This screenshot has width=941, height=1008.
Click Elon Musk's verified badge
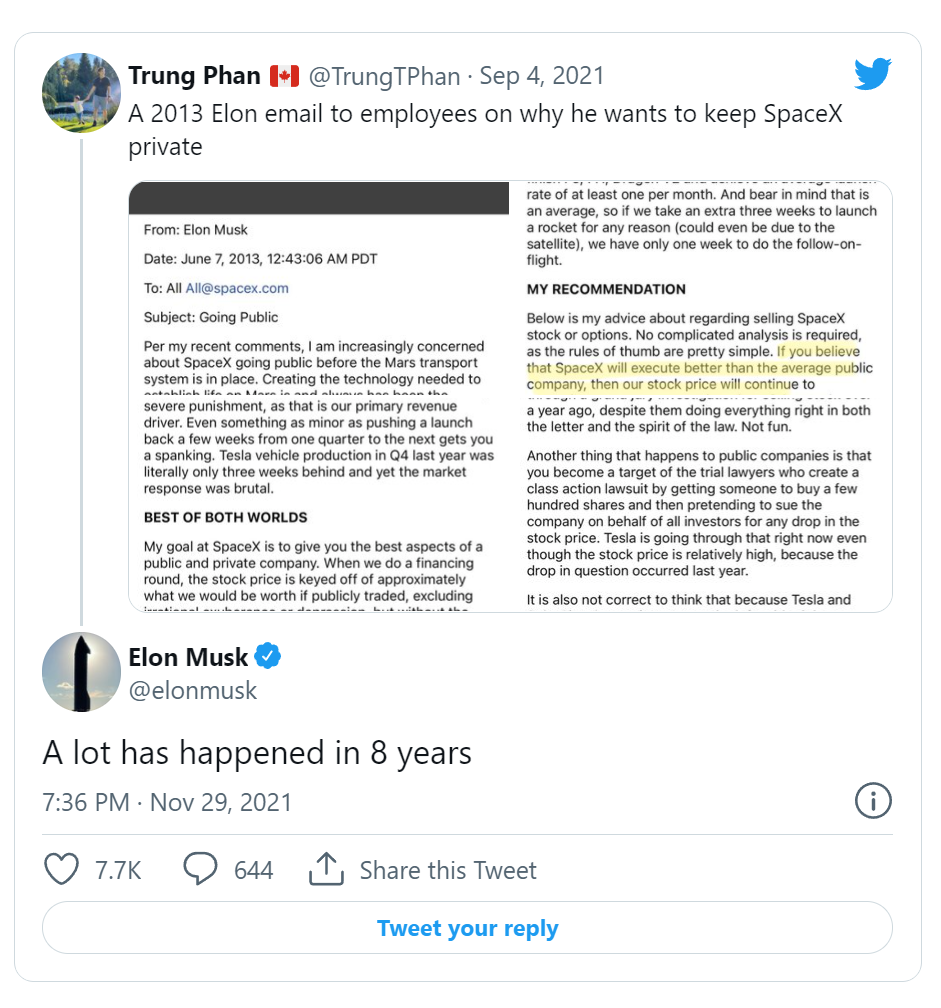[x=268, y=657]
